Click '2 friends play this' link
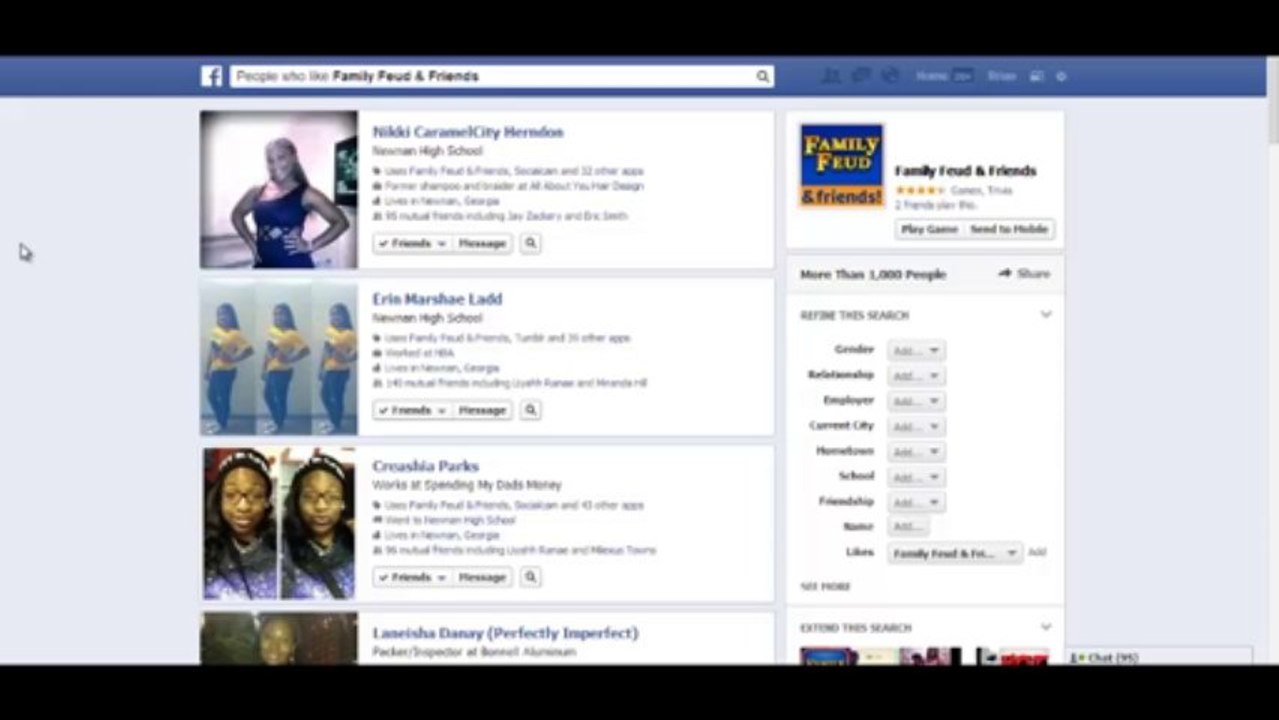The height and width of the screenshot is (720, 1279). point(935,205)
